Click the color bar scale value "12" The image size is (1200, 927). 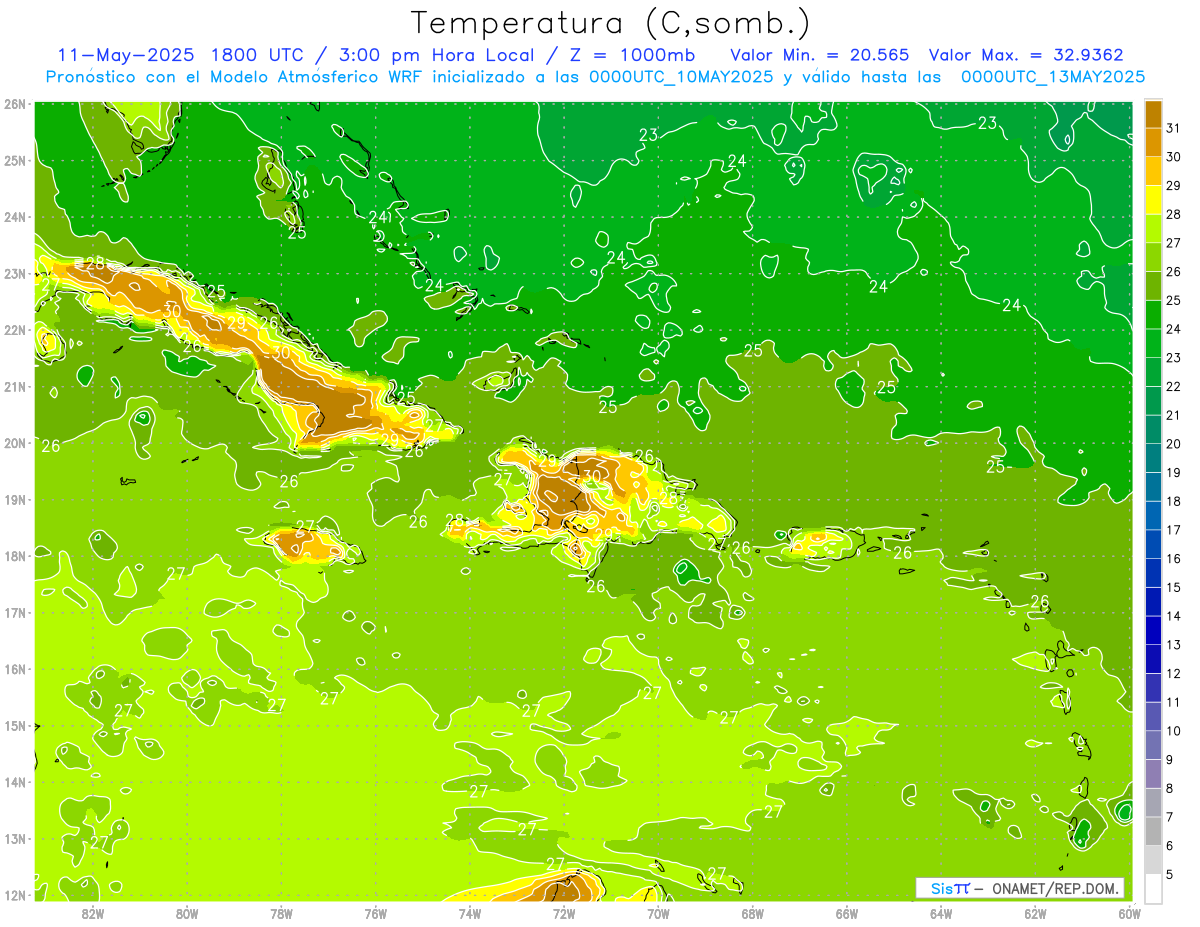[x=1173, y=673]
